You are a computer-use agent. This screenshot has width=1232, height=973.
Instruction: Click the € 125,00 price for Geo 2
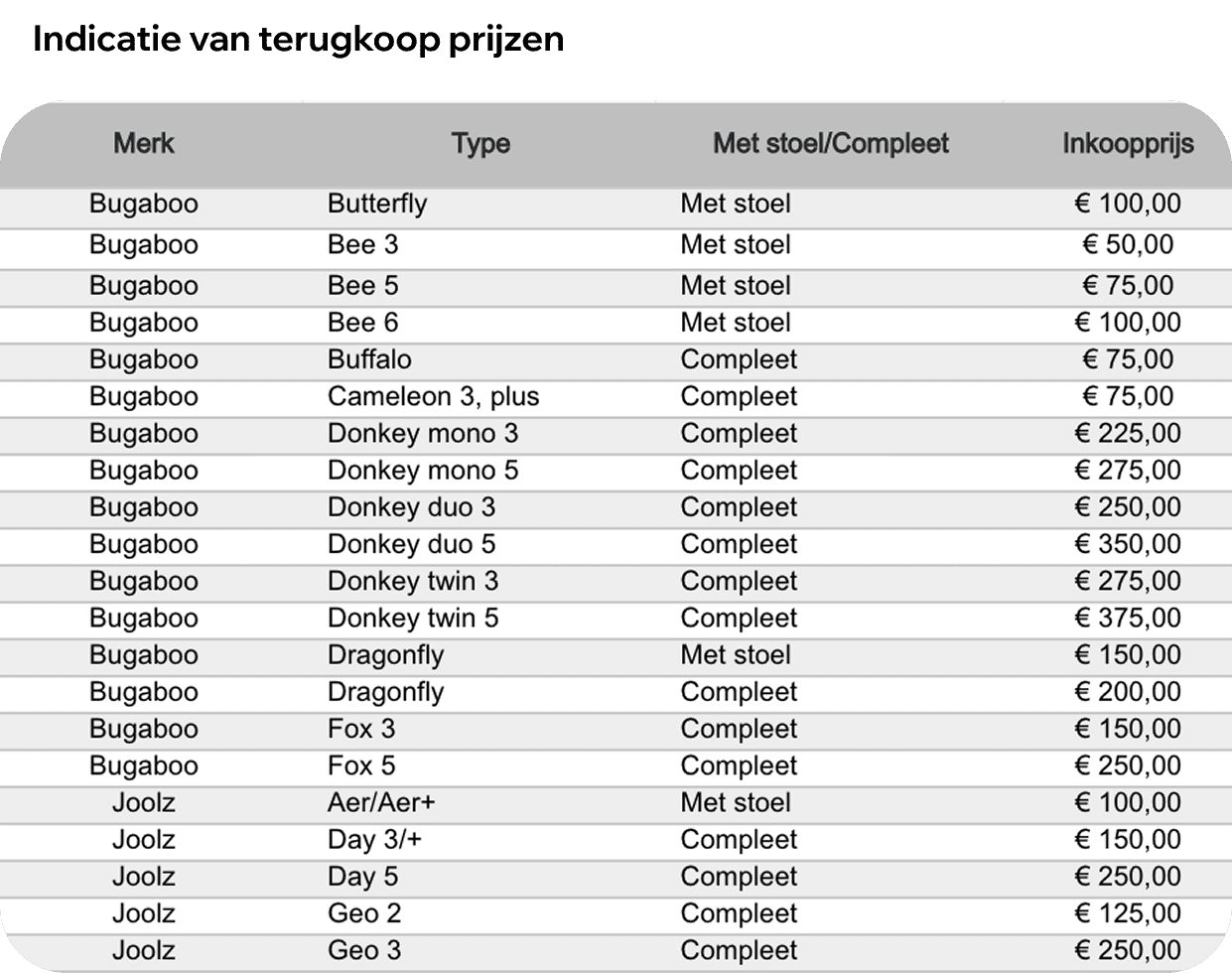(1128, 913)
